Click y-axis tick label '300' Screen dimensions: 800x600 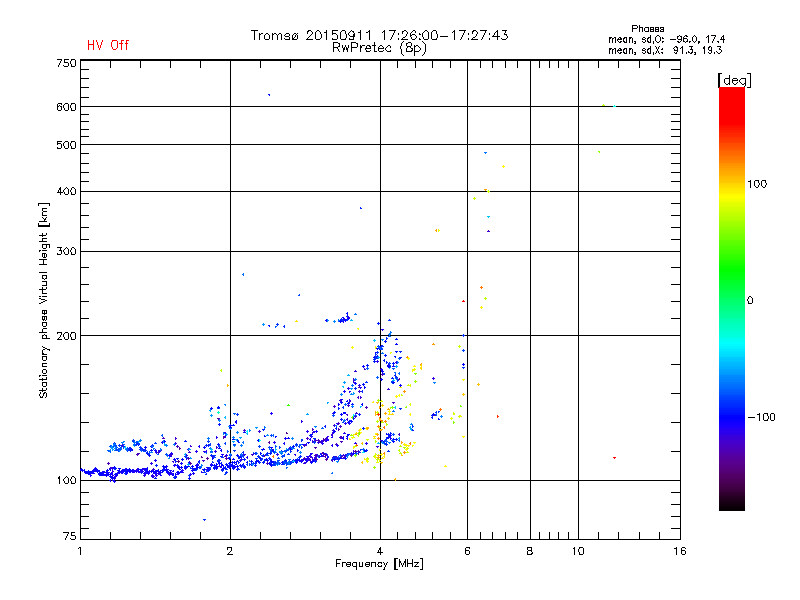(x=66, y=251)
